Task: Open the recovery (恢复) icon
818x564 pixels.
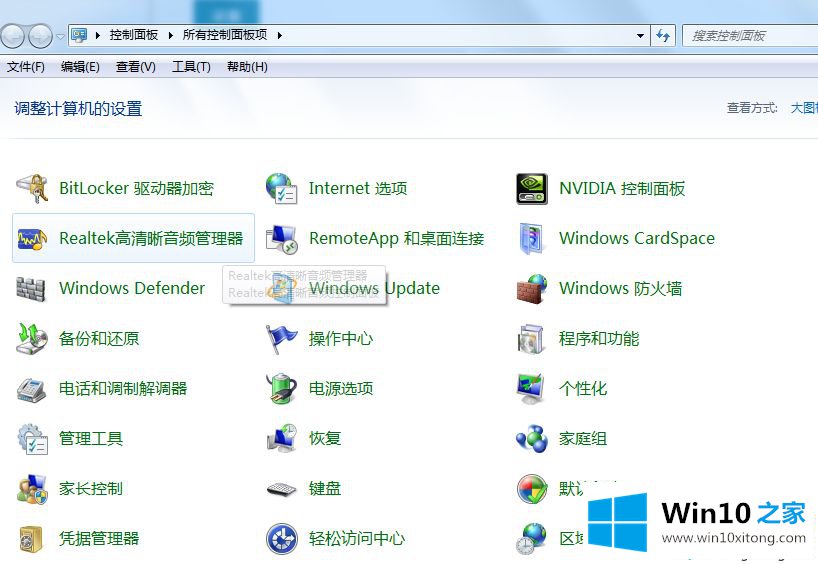Action: click(x=281, y=439)
